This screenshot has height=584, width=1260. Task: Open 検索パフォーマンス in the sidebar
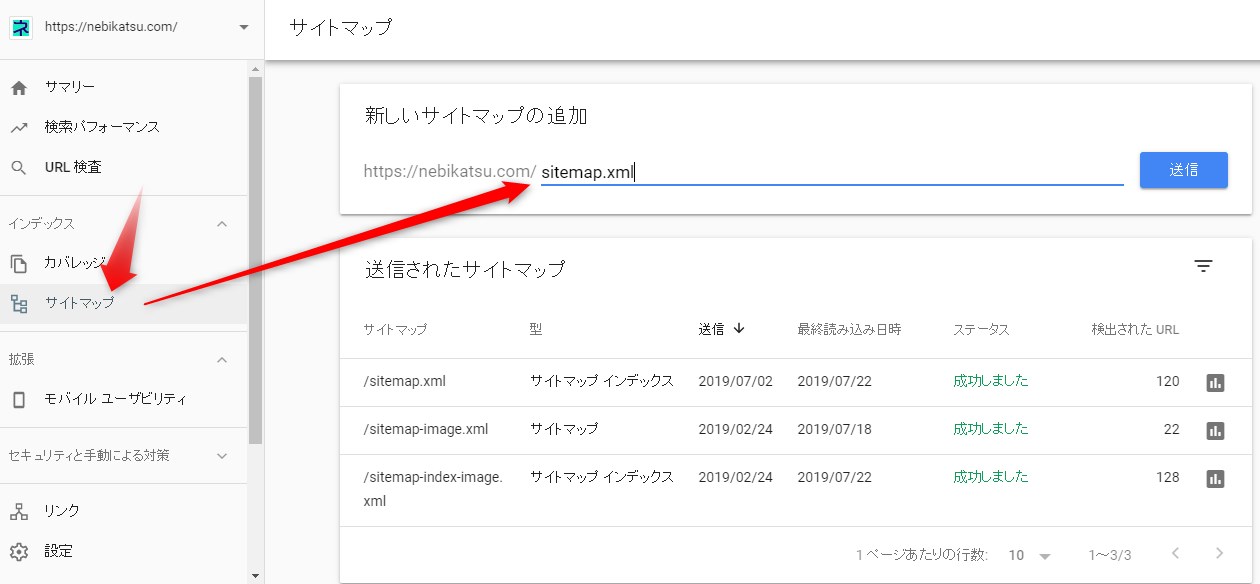point(102,128)
